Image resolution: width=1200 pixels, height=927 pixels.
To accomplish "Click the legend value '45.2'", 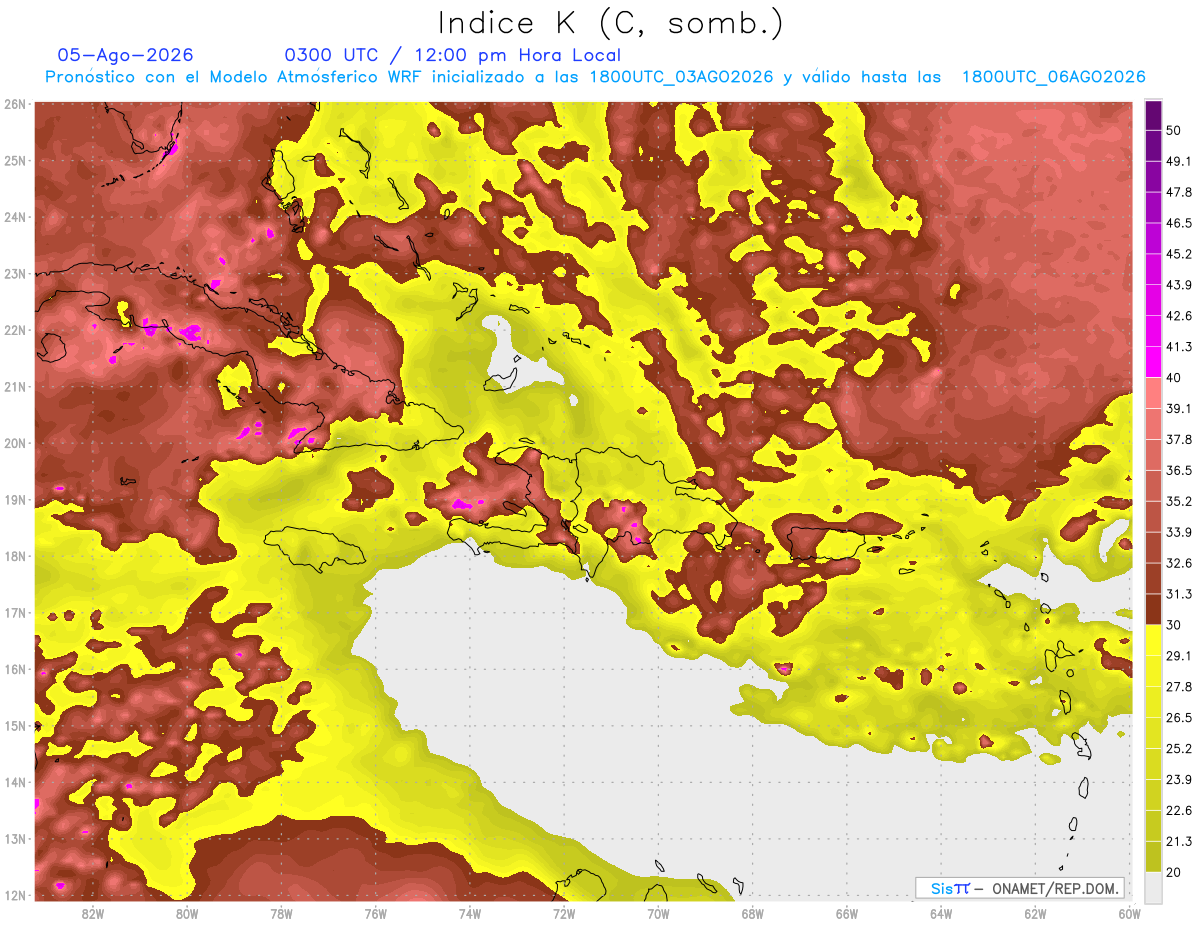I will [1180, 253].
